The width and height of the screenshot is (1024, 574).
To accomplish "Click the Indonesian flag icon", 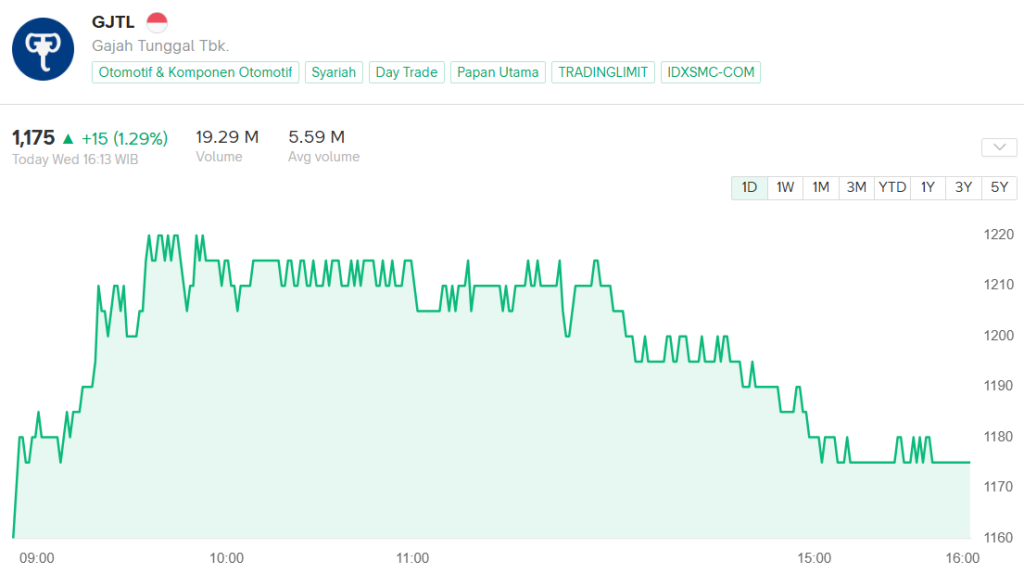I will coord(157,22).
